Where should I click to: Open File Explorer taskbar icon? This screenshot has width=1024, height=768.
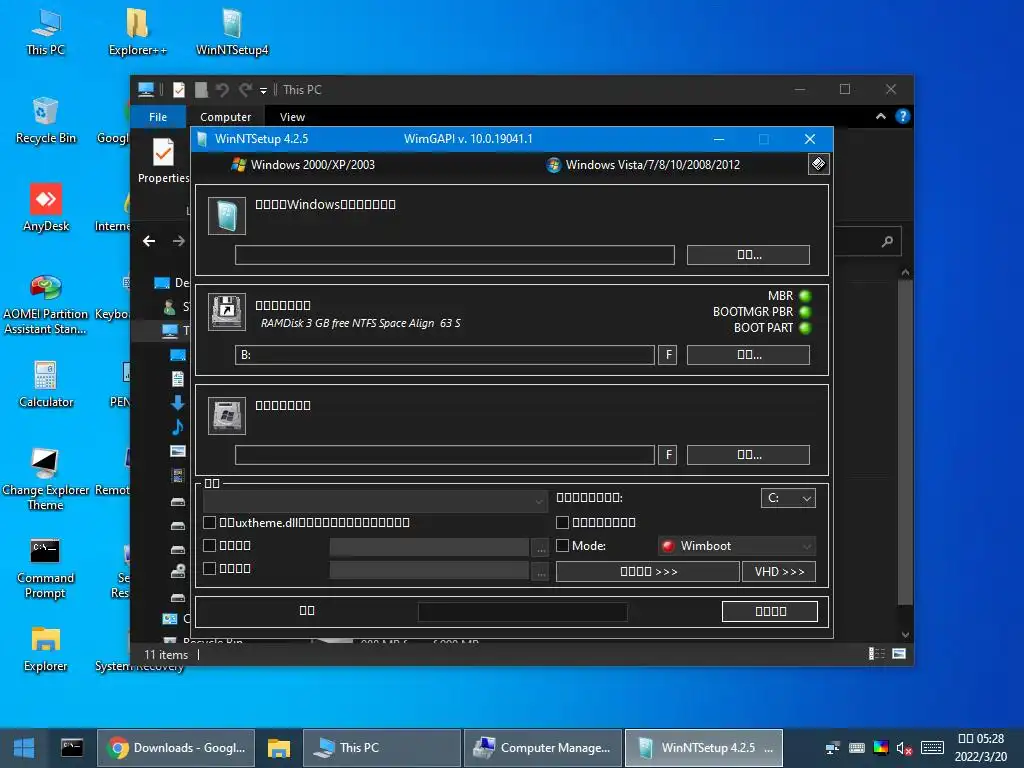tap(279, 748)
